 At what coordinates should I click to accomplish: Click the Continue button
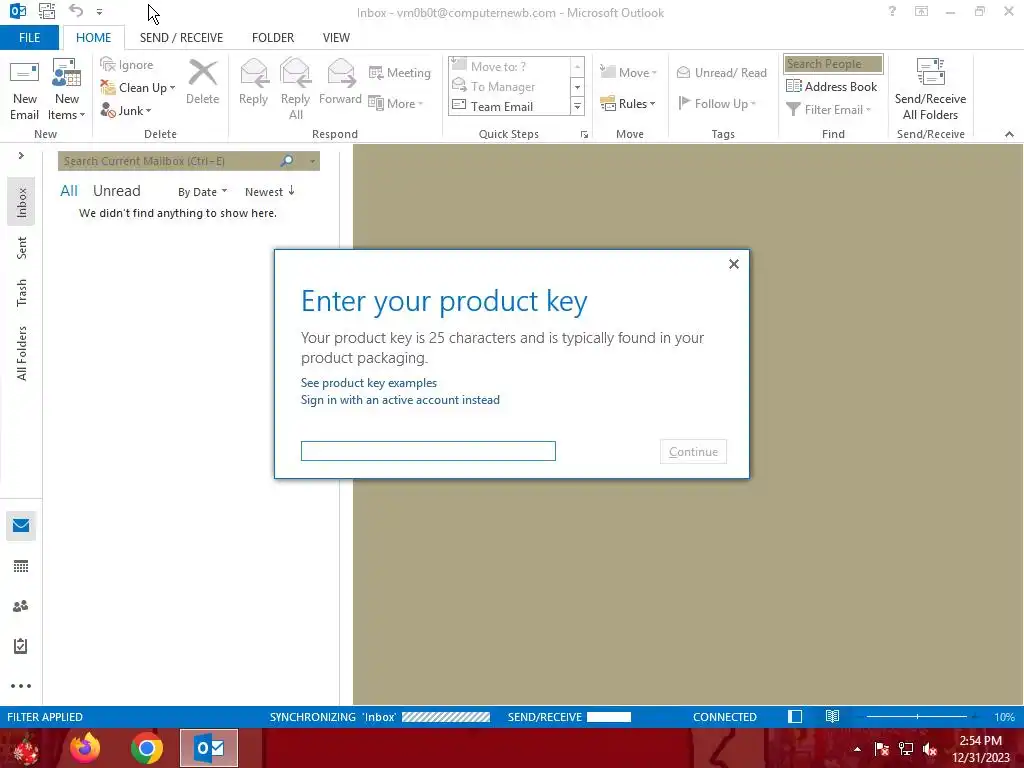click(694, 451)
